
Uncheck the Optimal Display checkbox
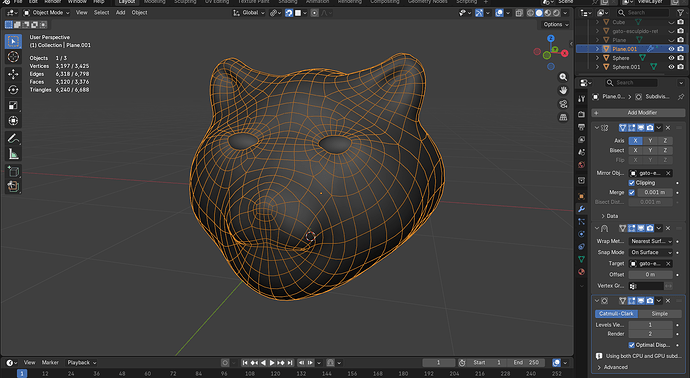631,345
